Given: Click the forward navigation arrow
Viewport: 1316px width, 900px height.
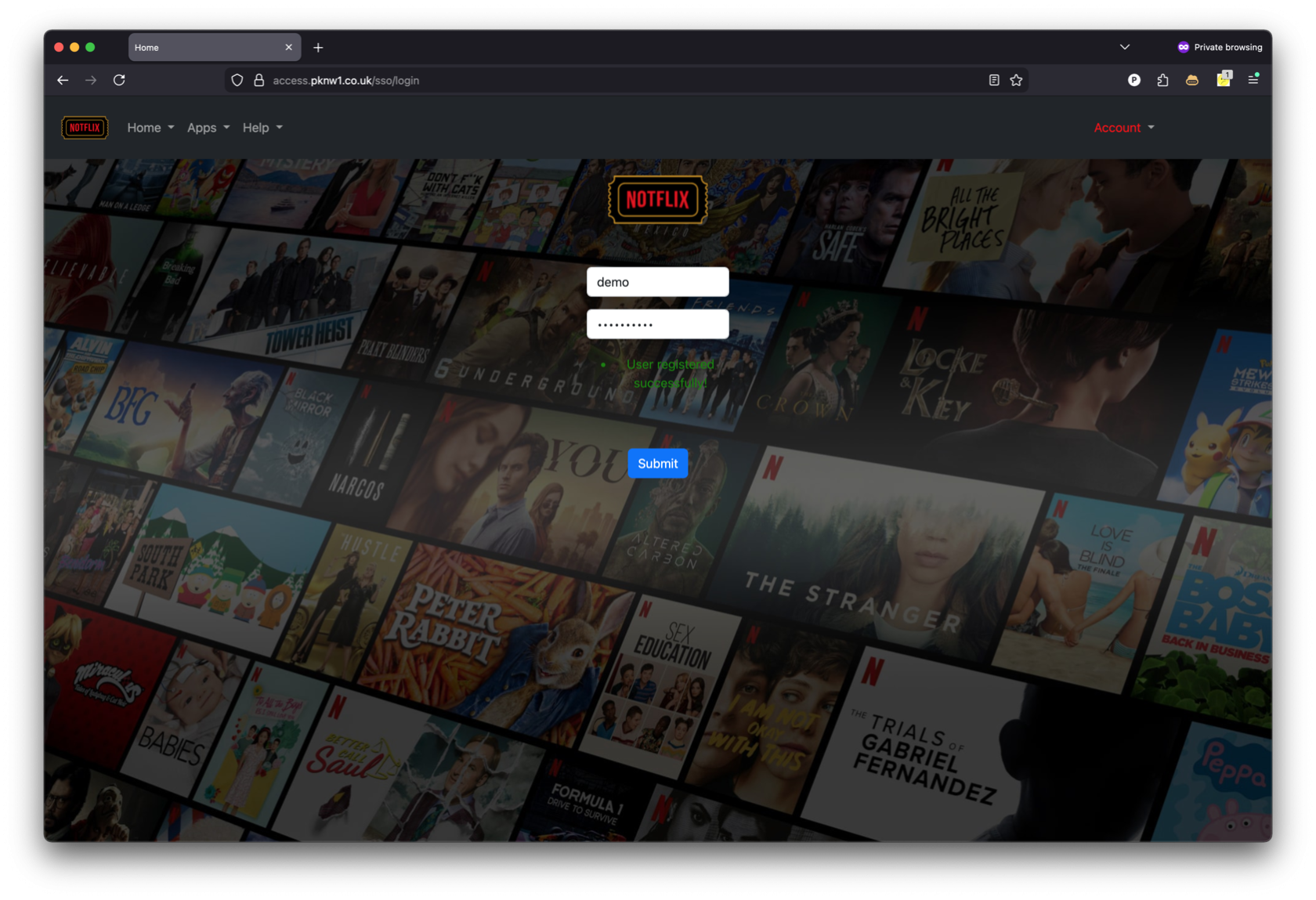Looking at the screenshot, I should 91,80.
